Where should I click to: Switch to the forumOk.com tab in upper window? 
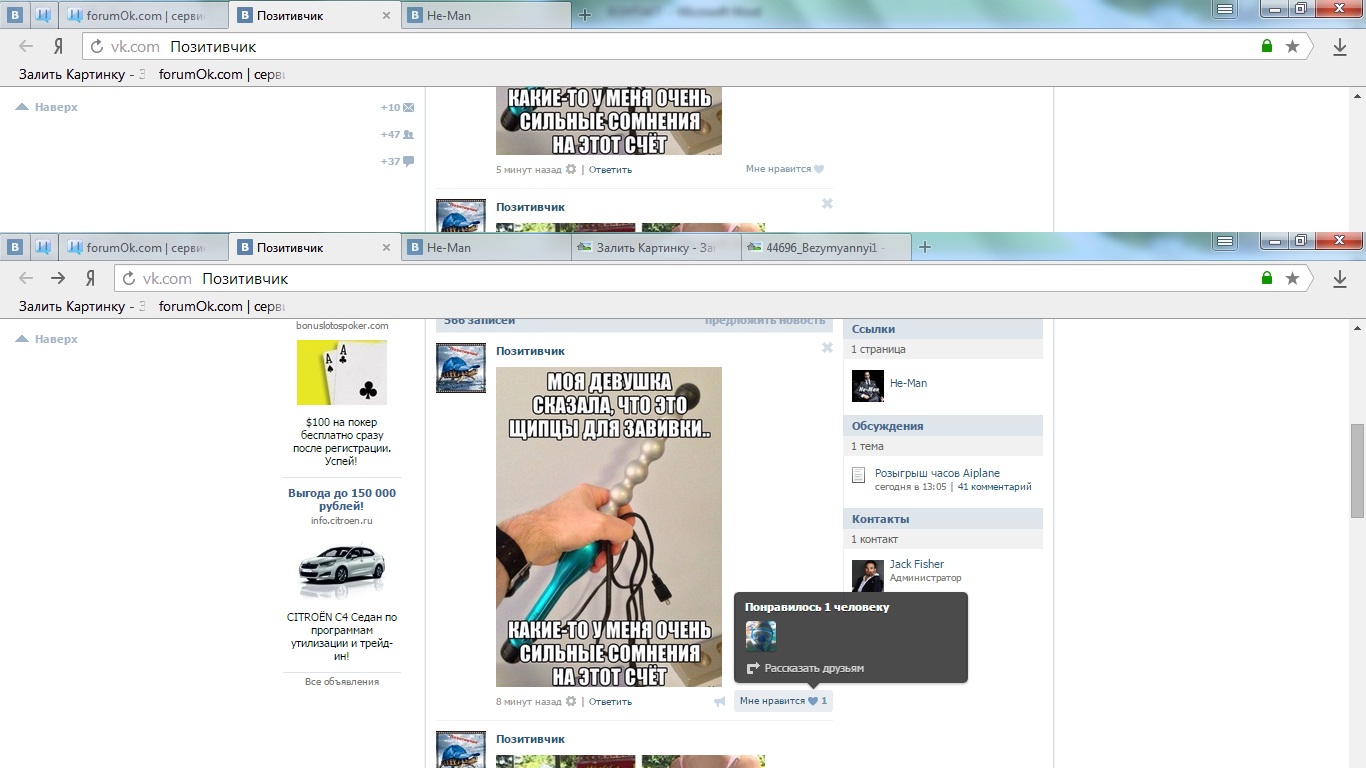[145, 15]
